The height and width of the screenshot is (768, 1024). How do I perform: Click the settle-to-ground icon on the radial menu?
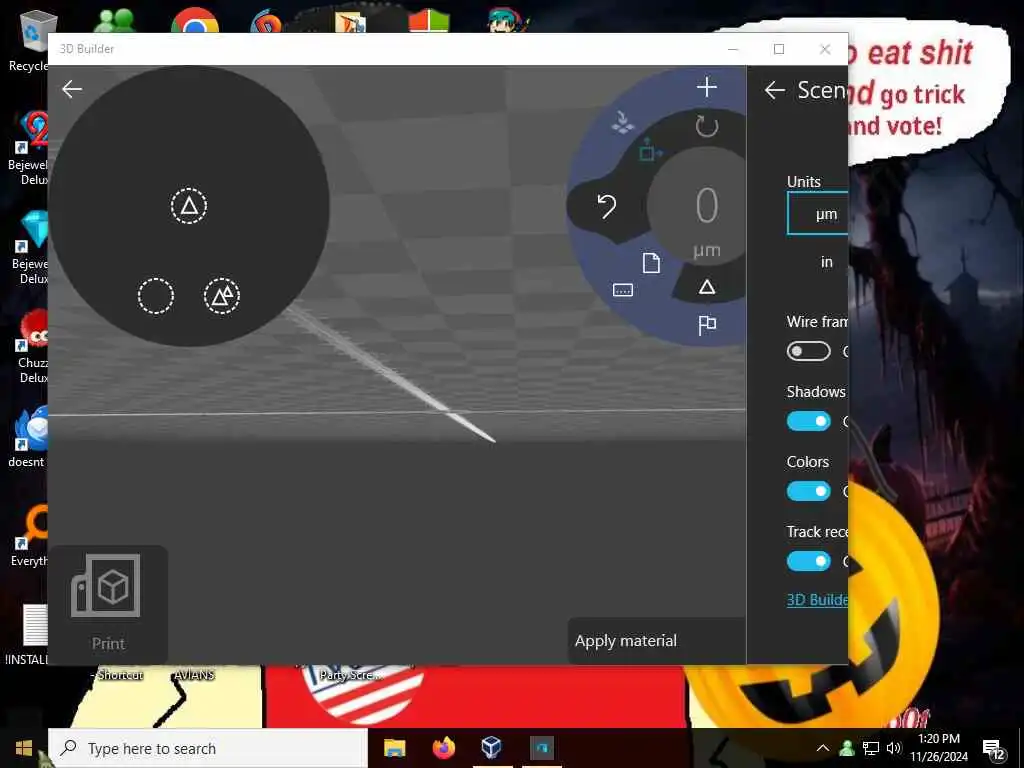point(622,123)
